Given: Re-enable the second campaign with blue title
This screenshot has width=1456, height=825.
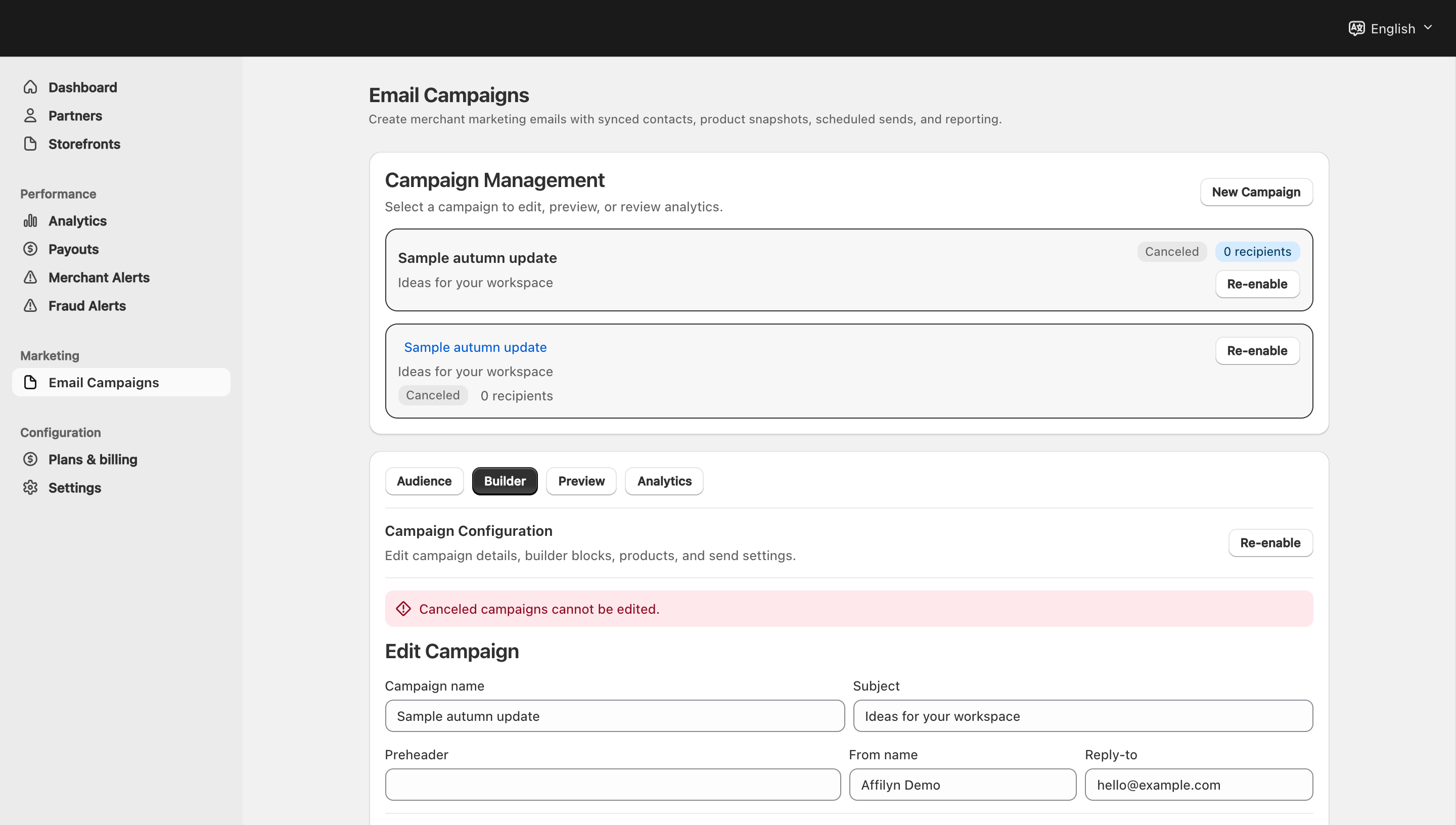Looking at the screenshot, I should click(1257, 351).
